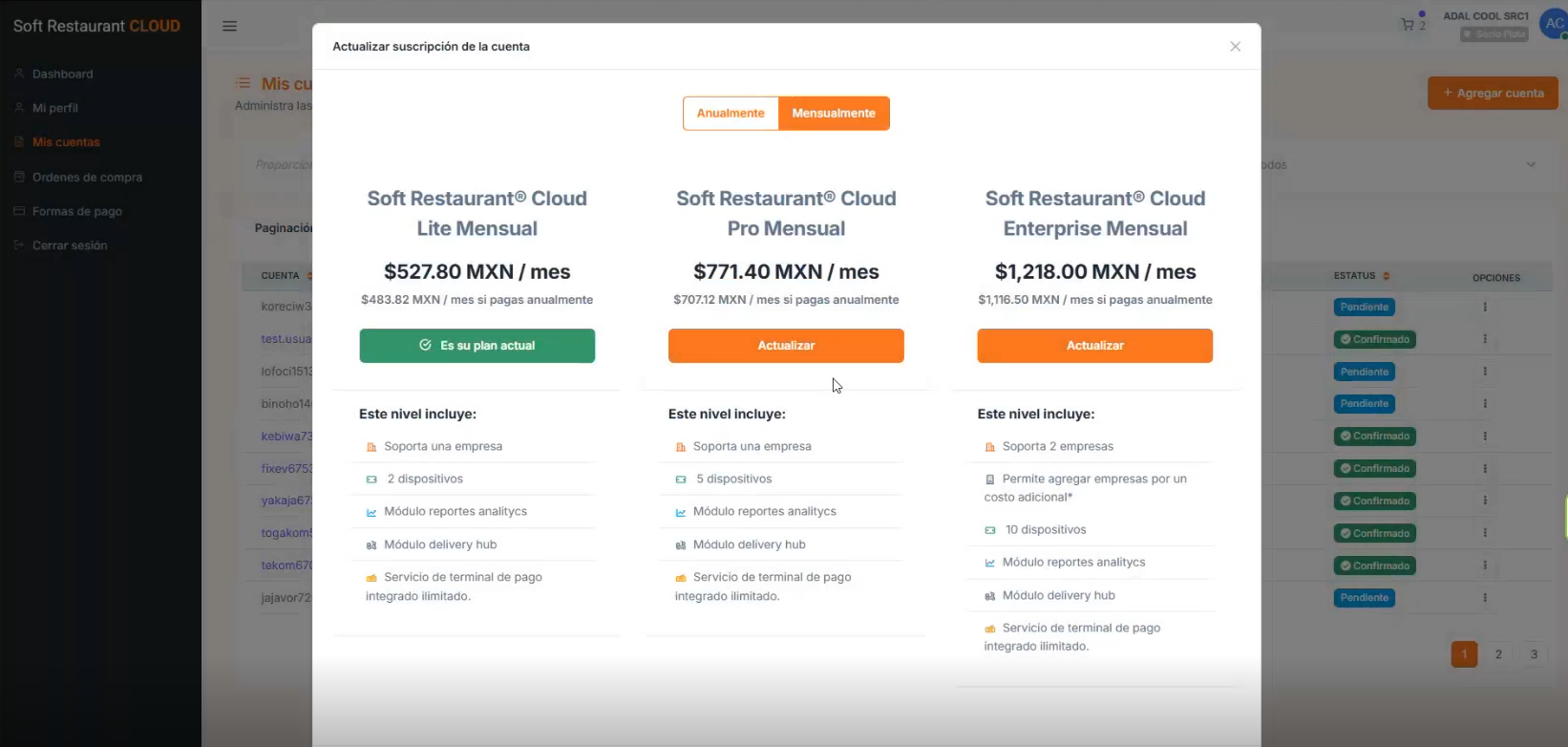Go to pagination page 1
Screen dimensions: 1568x747
[x=1464, y=654]
